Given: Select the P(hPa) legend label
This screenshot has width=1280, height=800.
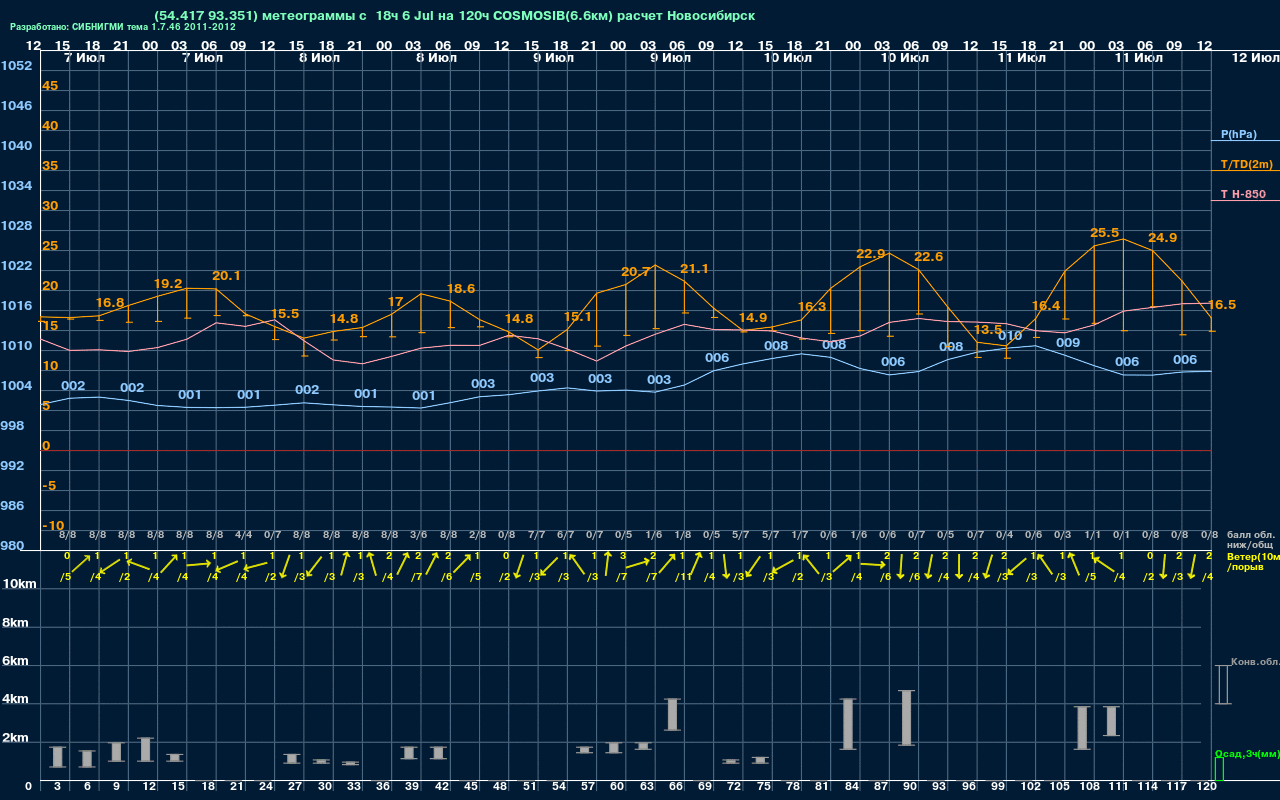Looking at the screenshot, I should tap(1239, 134).
